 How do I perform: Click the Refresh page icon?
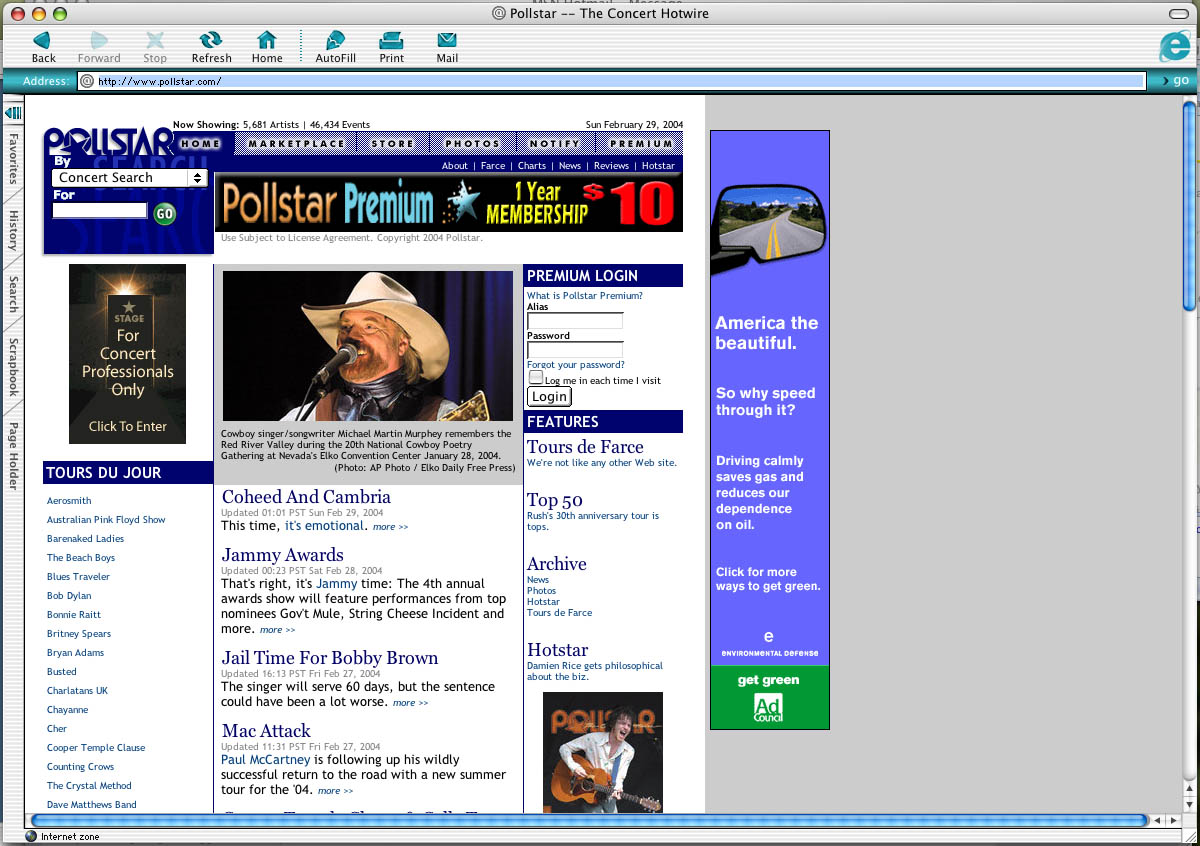point(211,40)
